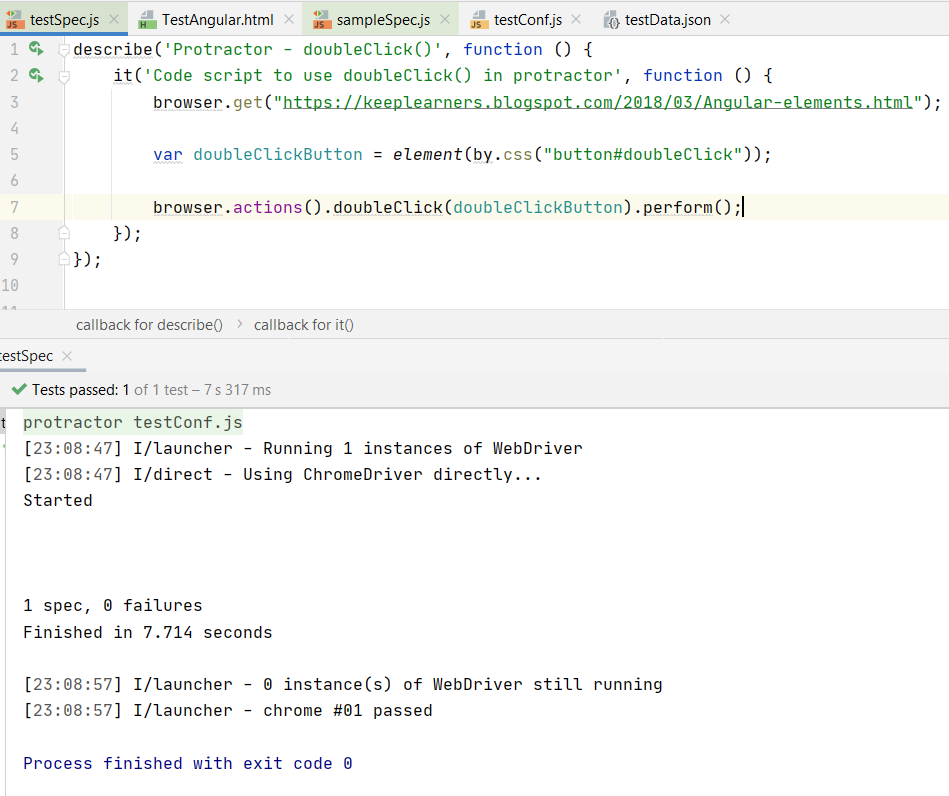Click 'chrome #01 passed' log line

point(347,711)
